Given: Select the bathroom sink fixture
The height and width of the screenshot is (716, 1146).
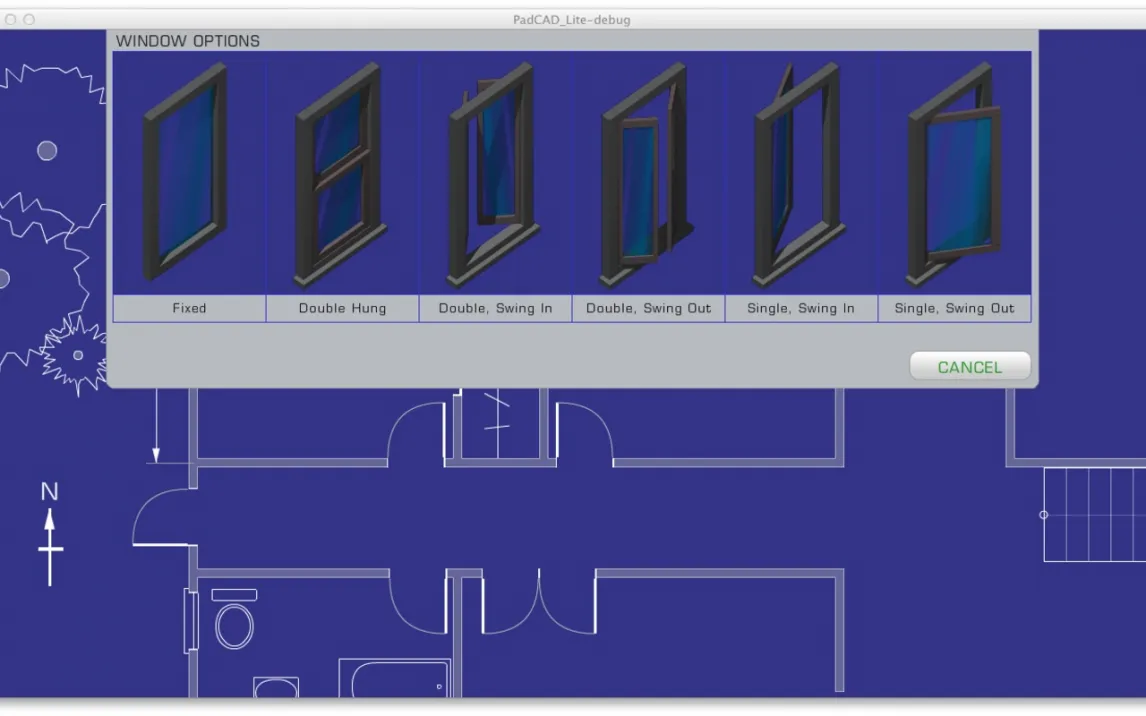Looking at the screenshot, I should 275,688.
